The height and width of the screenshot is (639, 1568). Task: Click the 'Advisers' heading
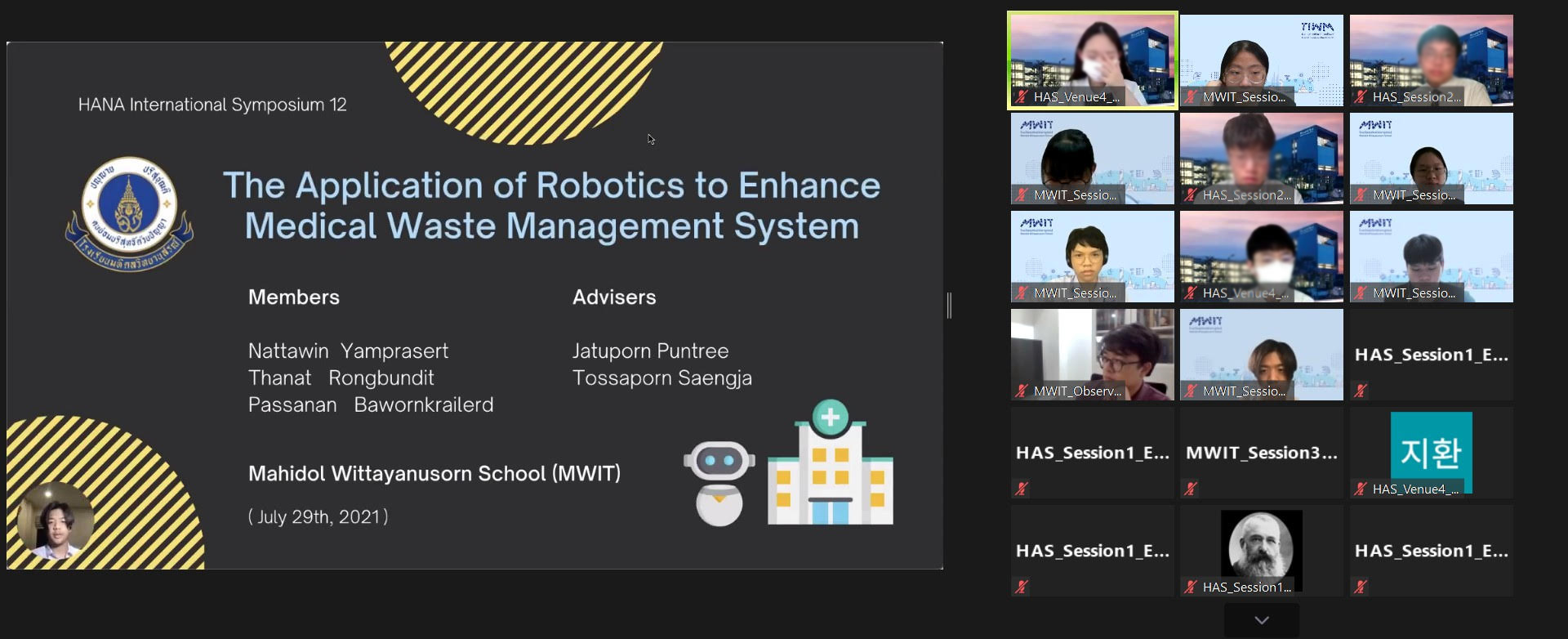pos(614,297)
